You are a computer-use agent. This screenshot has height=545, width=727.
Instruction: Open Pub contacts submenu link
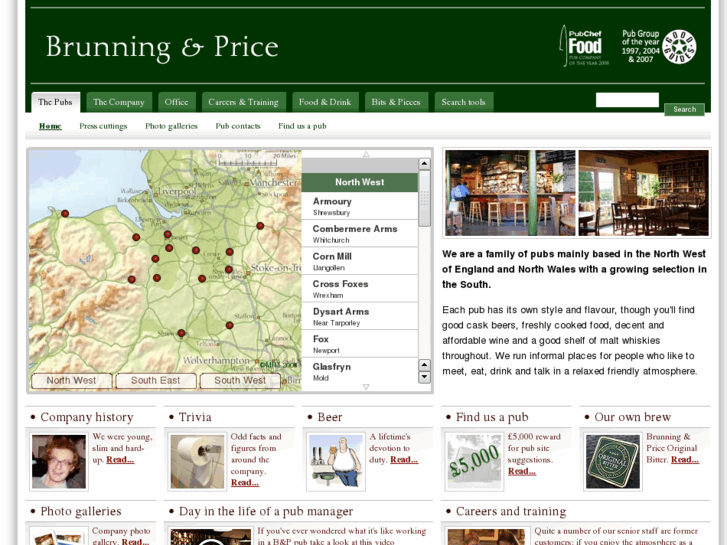[238, 126]
